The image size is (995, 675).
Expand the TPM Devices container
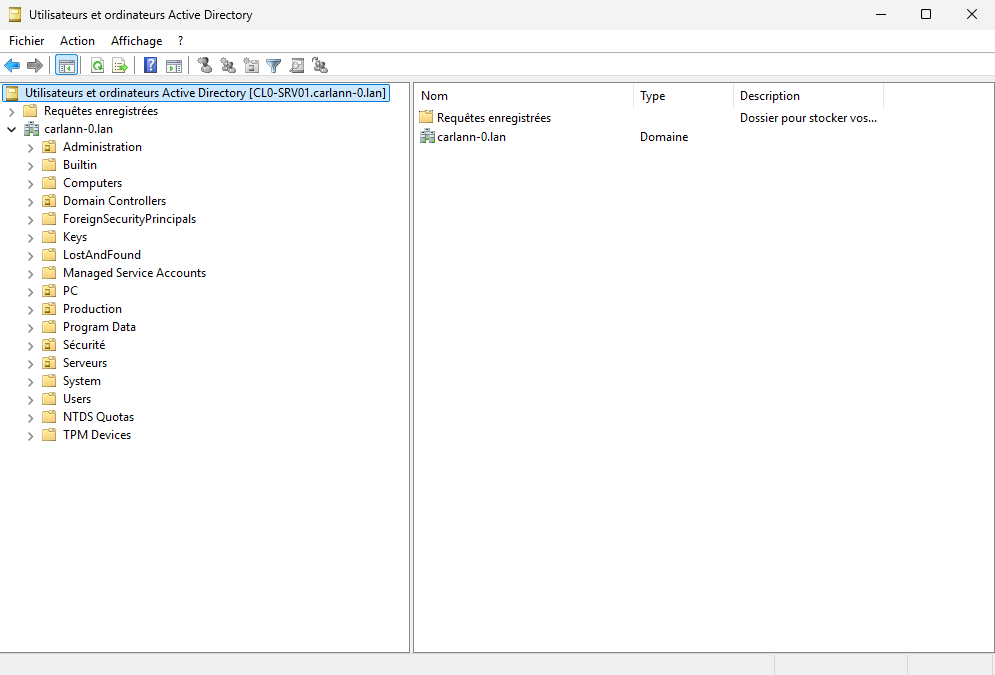click(x=30, y=436)
